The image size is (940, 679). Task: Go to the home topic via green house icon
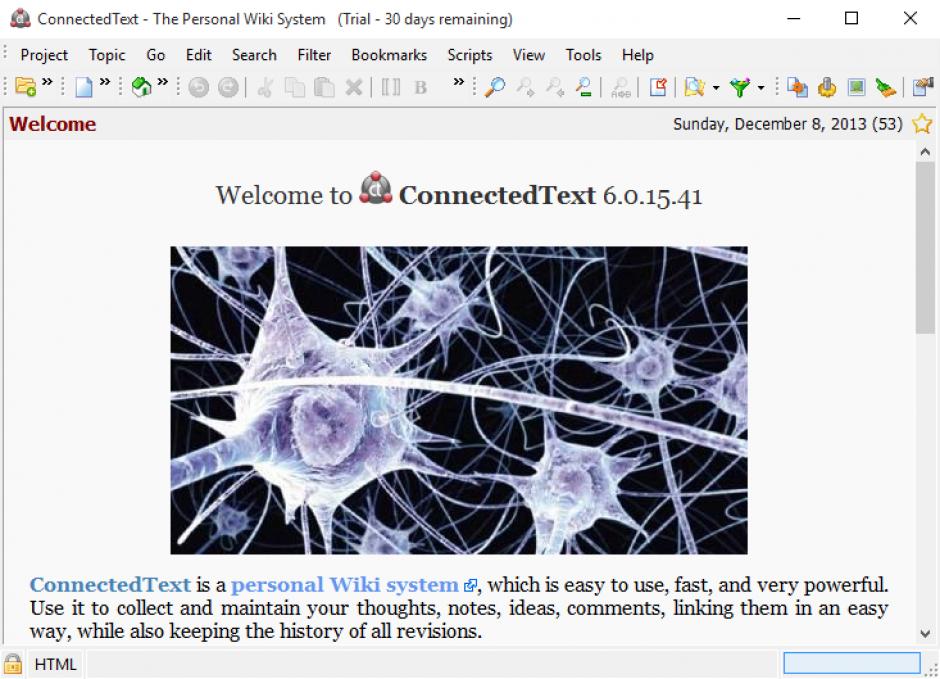point(141,87)
